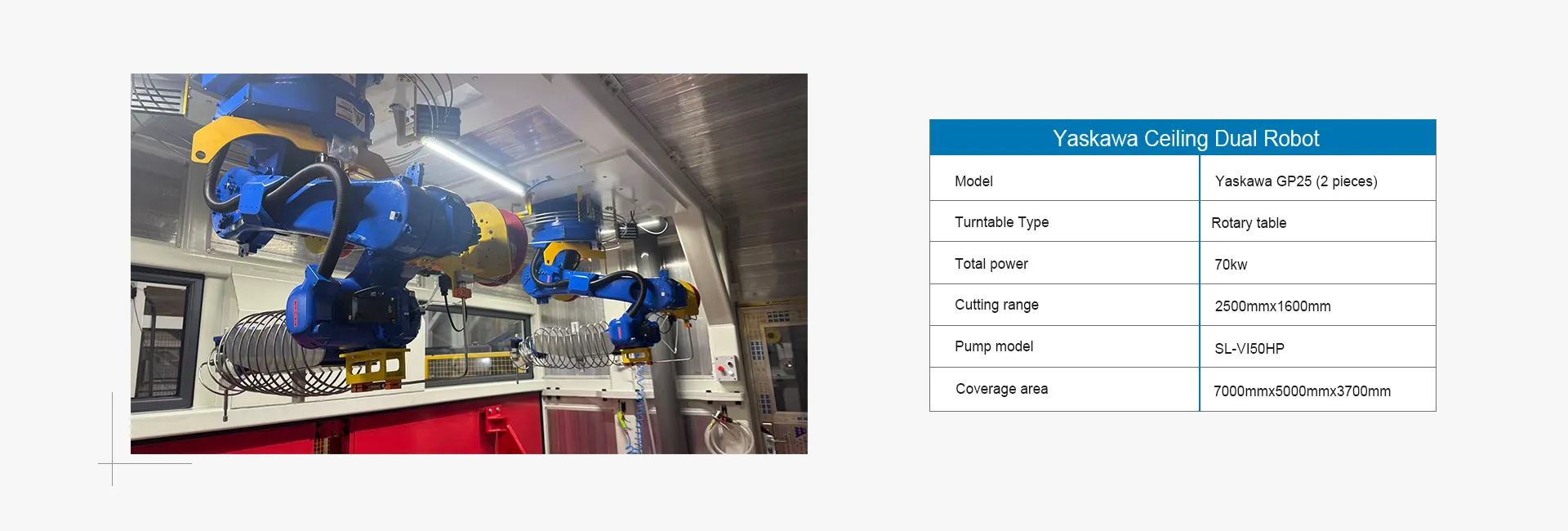Click the 'Cutting range' label cell
The width and height of the screenshot is (1568, 531).
tap(1064, 305)
